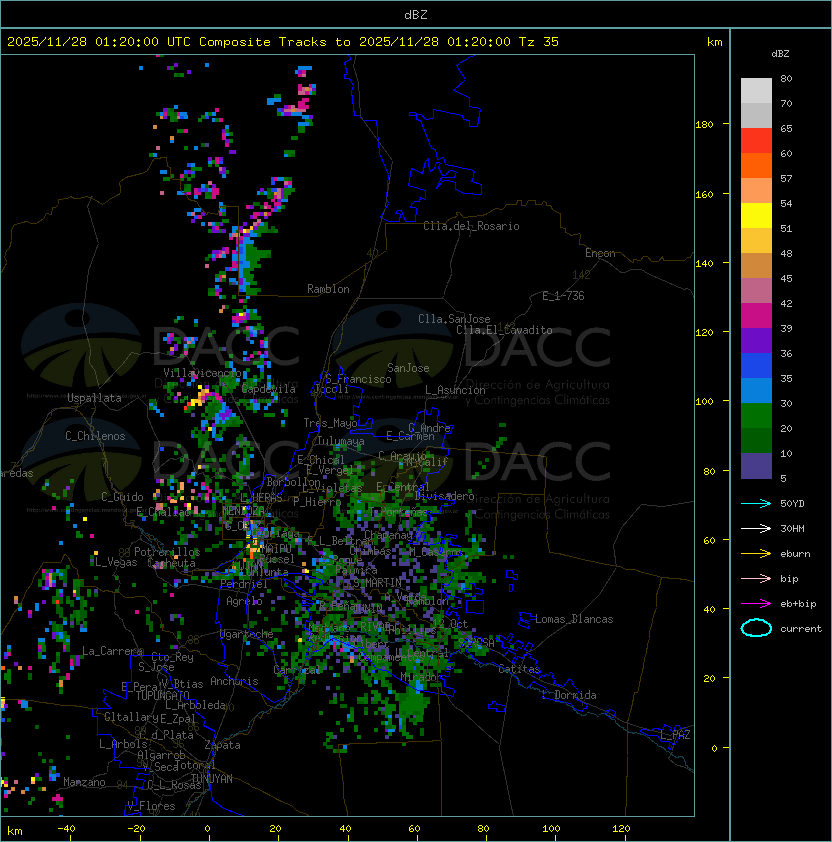Click the 'Zapata' place label
Image resolution: width=832 pixels, height=842 pixels.
tap(222, 745)
